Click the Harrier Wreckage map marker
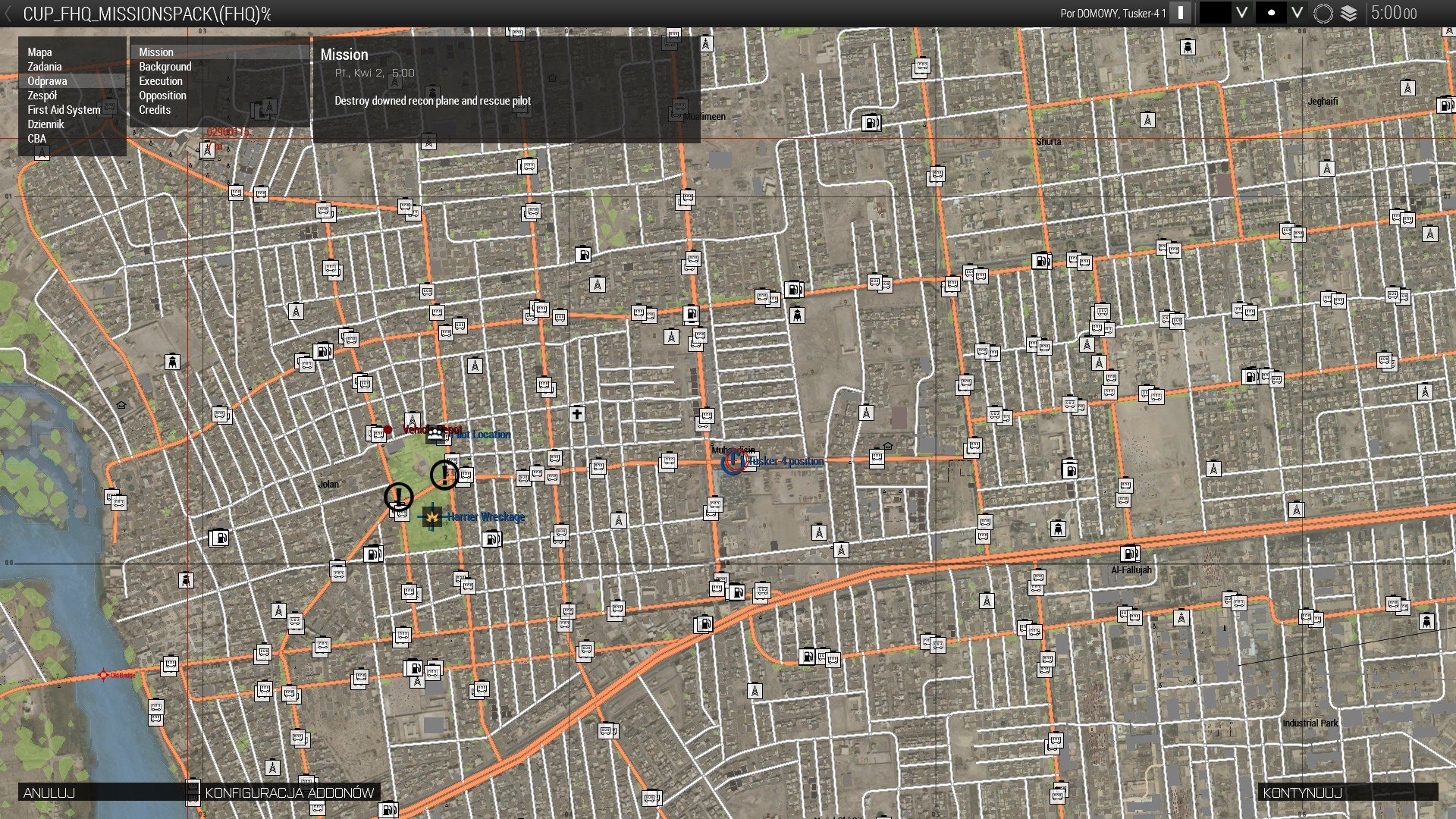The width and height of the screenshot is (1456, 819). click(x=431, y=517)
